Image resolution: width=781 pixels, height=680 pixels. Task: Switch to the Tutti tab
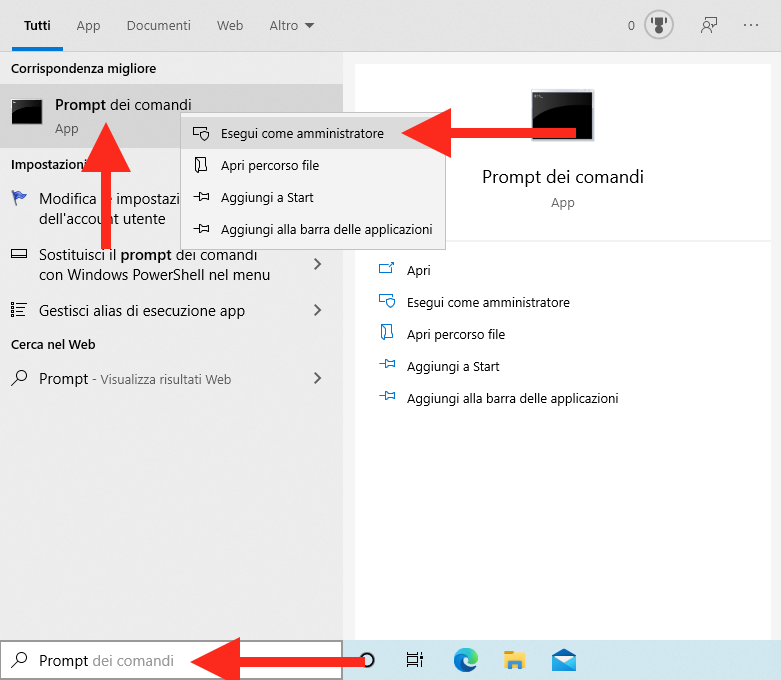(37, 25)
